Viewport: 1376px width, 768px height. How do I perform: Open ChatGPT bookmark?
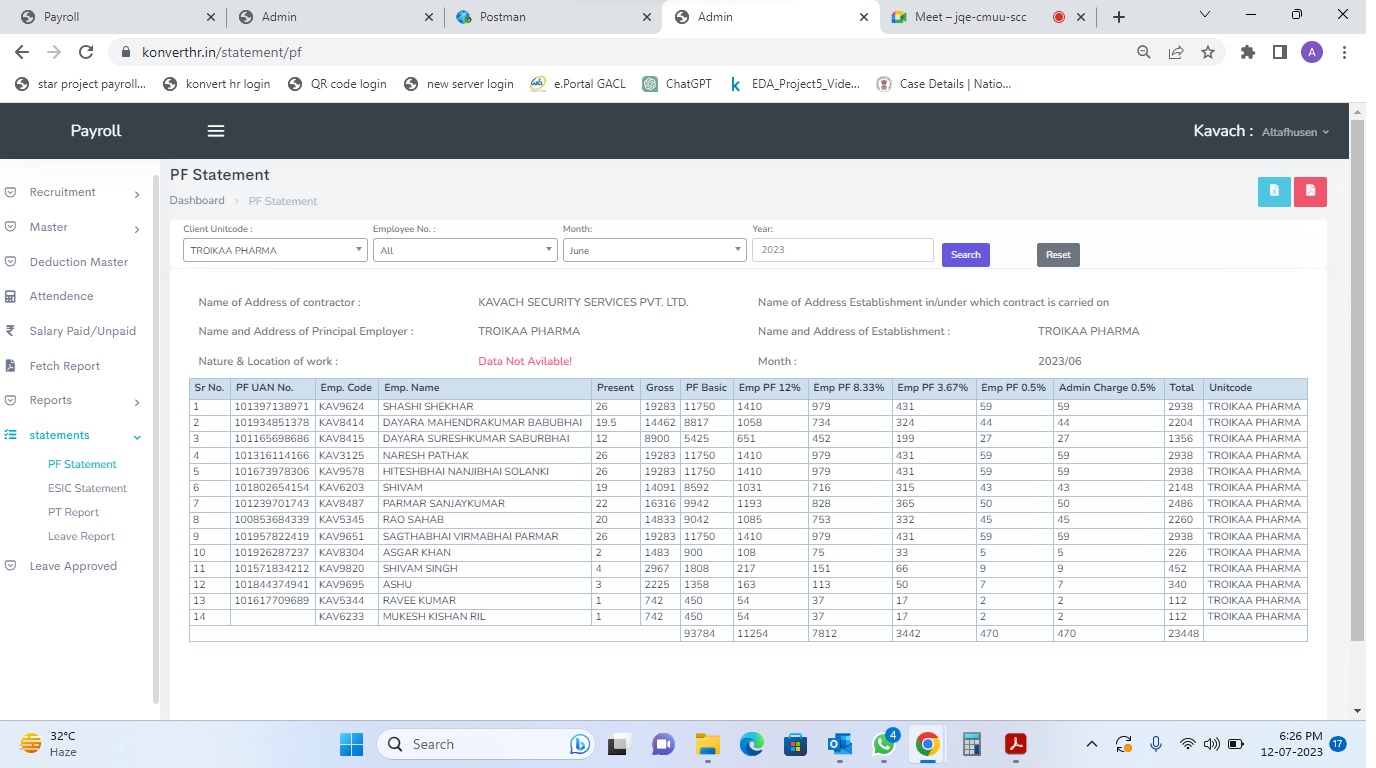[677, 84]
